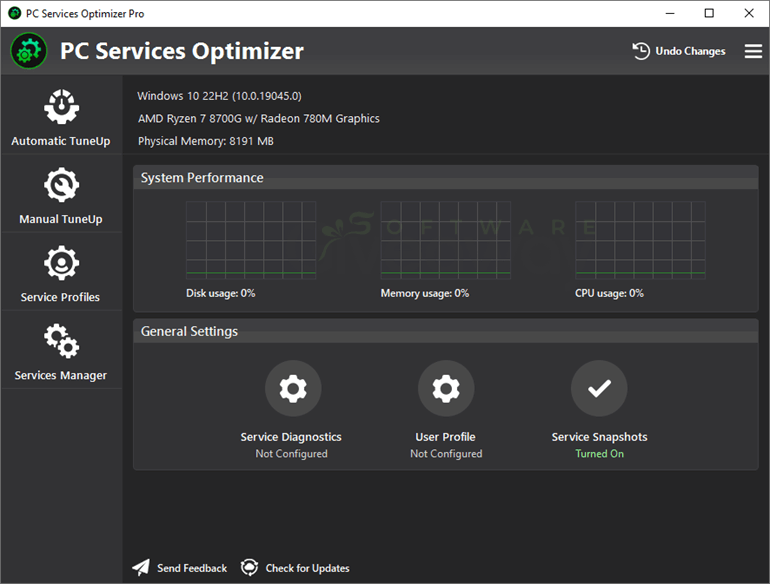Screen dimensions: 770x584
Task: Click the General Settings section header
Action: click(446, 331)
